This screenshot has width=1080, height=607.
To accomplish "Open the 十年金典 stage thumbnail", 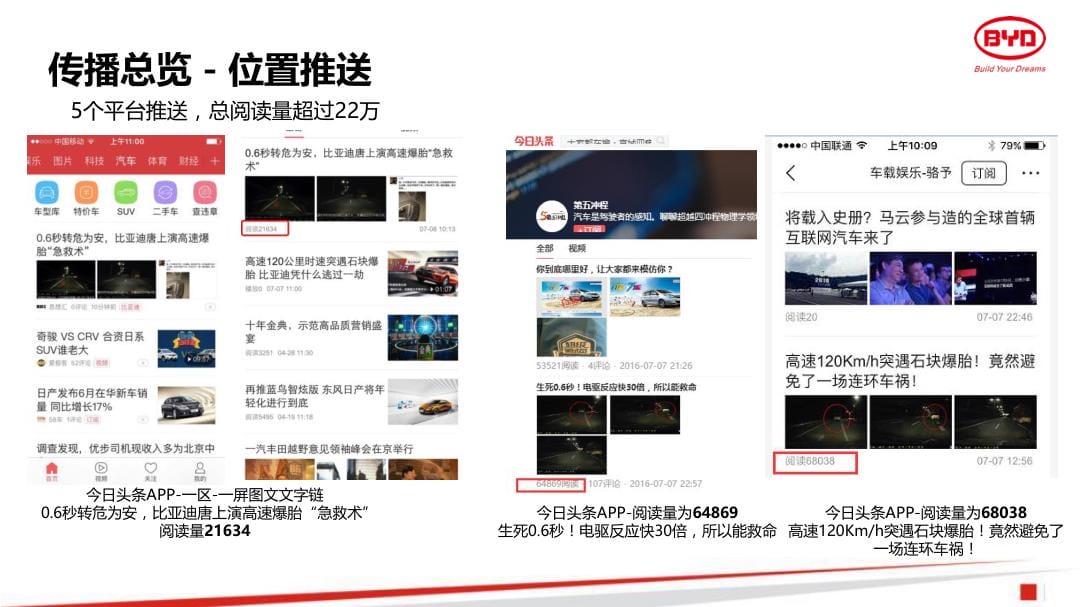I will pyautogui.click(x=423, y=338).
